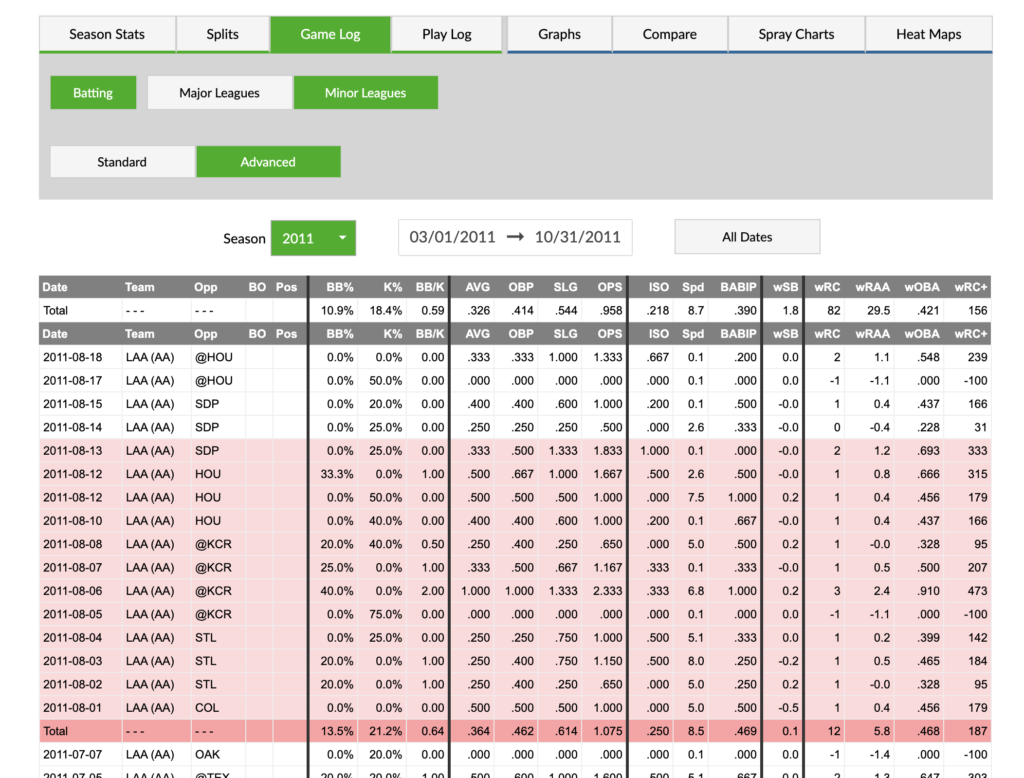
Task: Click the start date field 03/01/2011
Action: click(451, 237)
